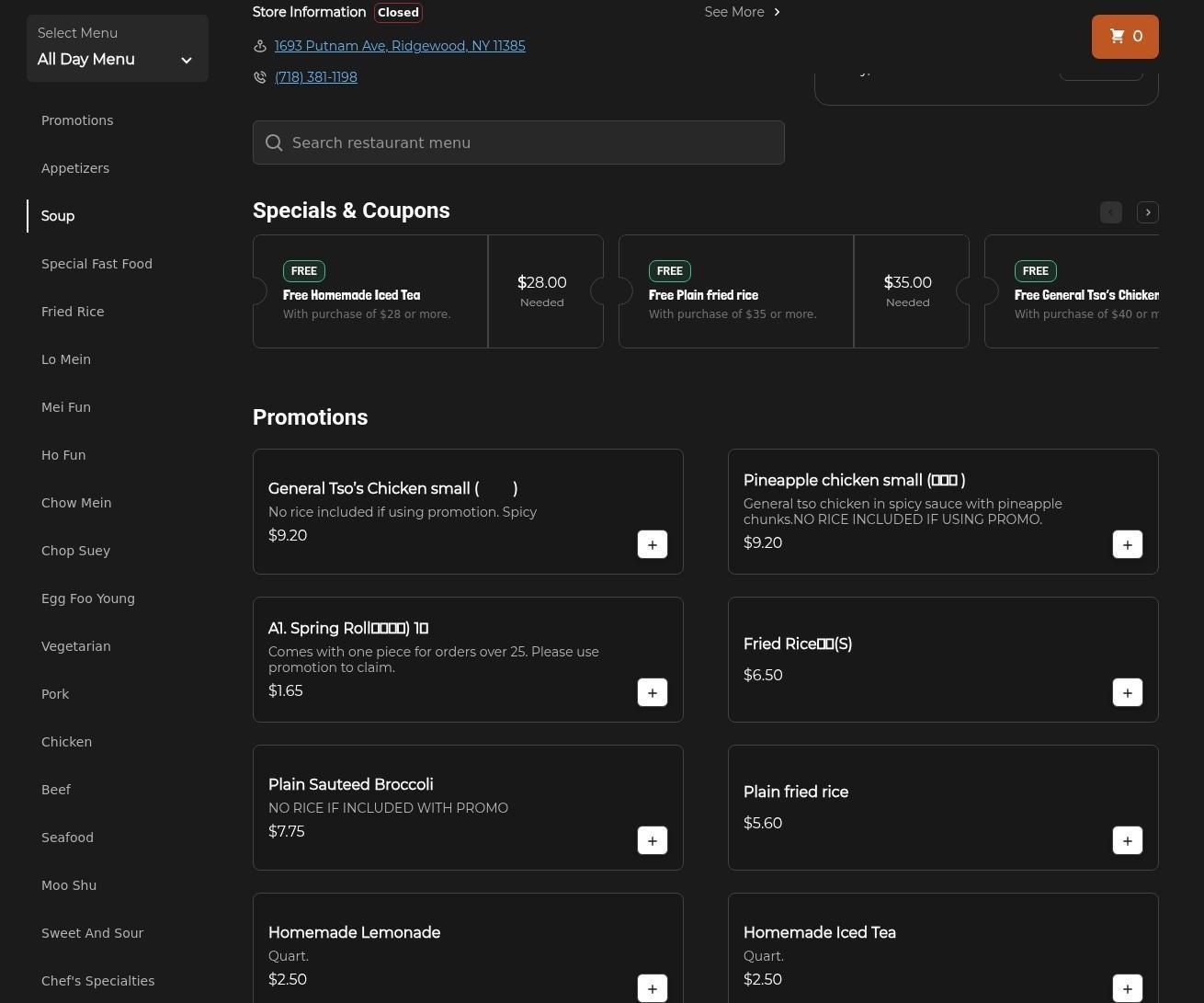1204x1003 pixels.
Task: Go to the Seafood category
Action: 67,838
